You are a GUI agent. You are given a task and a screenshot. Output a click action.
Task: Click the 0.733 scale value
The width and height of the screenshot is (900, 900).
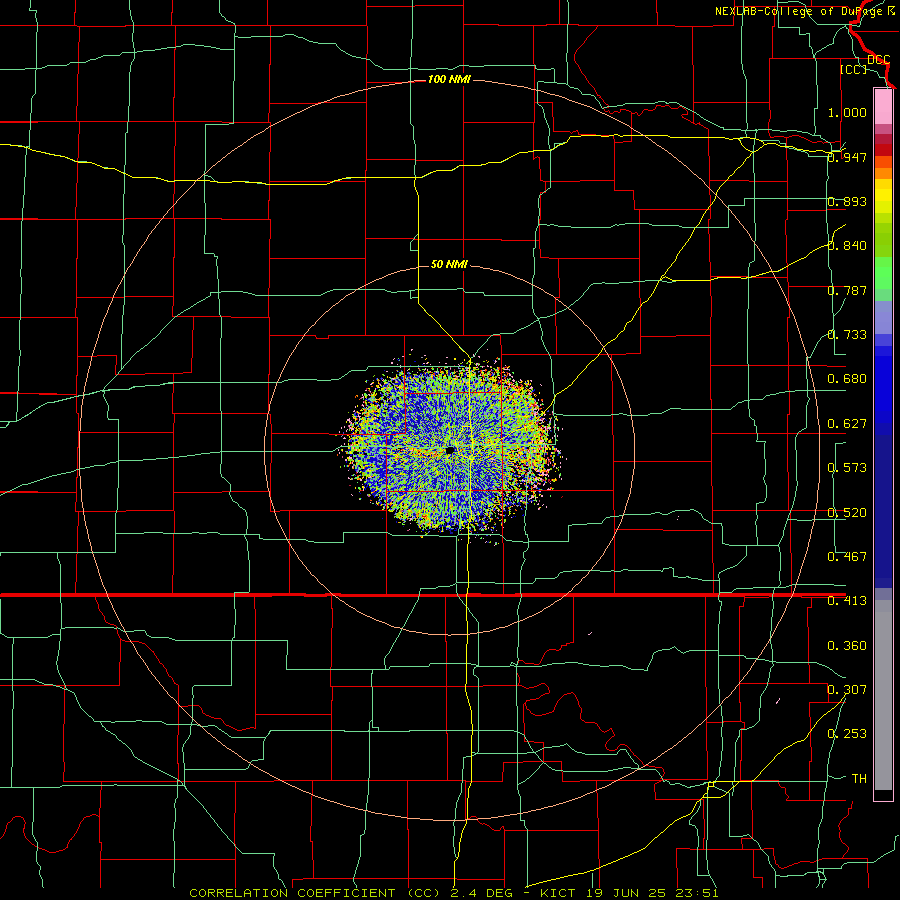pyautogui.click(x=847, y=335)
